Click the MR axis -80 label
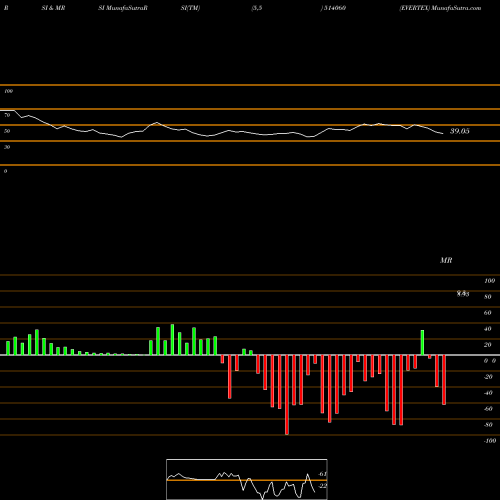The width and height of the screenshot is (500, 500). click(488, 425)
